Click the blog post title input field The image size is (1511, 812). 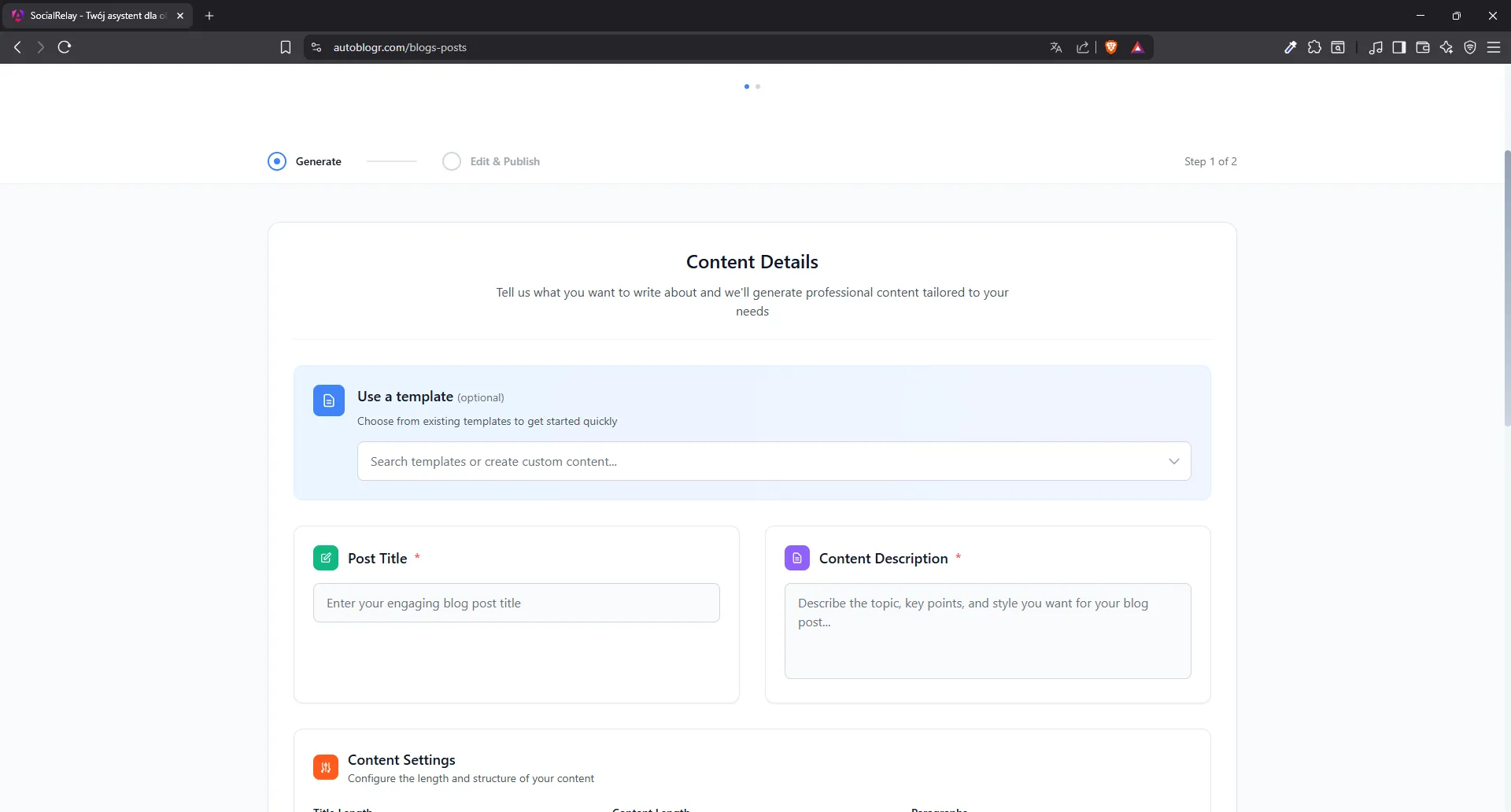coord(516,603)
